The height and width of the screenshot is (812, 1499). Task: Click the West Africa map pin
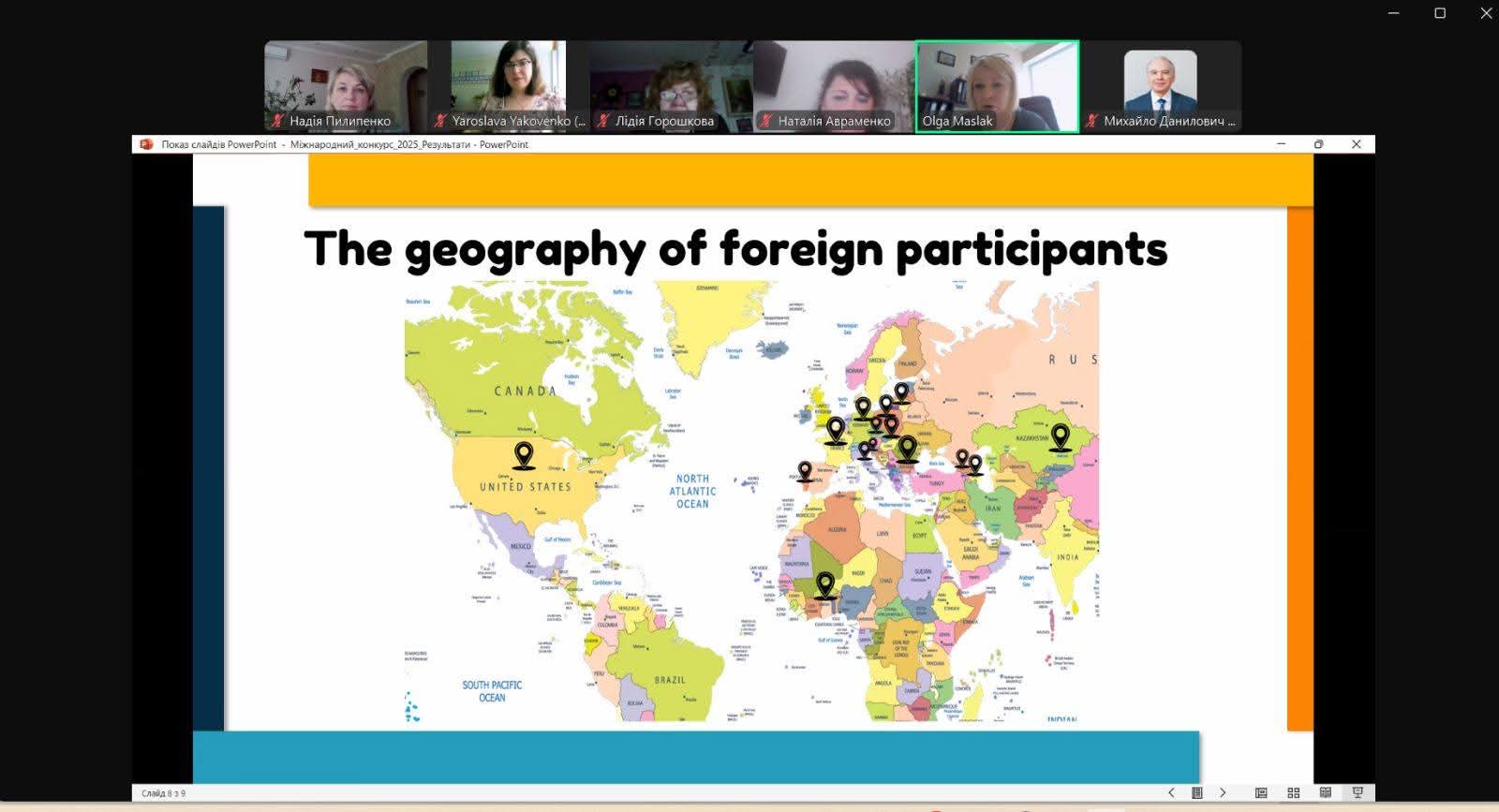coord(824,586)
